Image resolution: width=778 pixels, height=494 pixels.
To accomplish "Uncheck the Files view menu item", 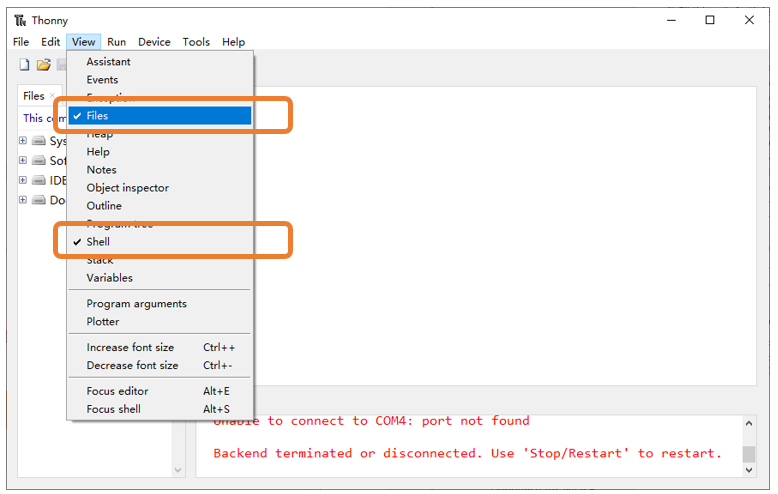I will click(x=160, y=116).
